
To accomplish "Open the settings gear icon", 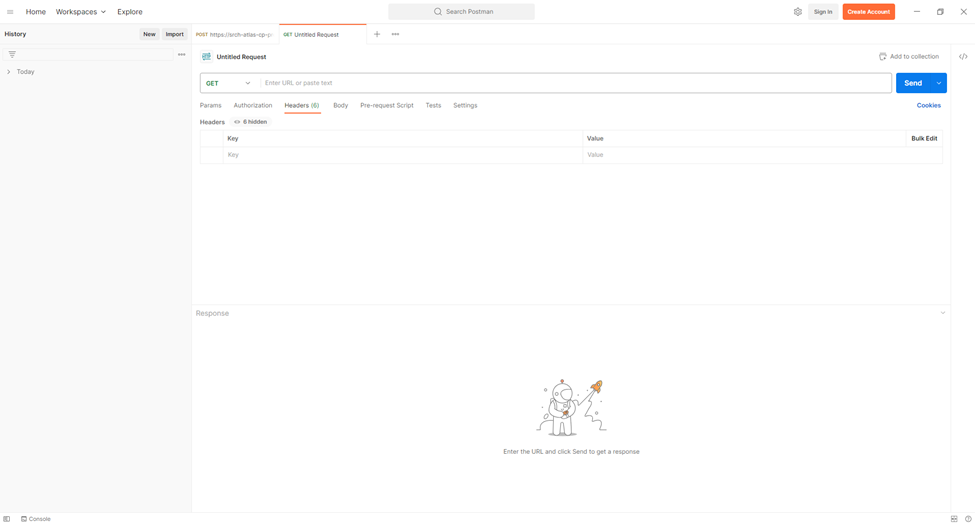I will 798,12.
